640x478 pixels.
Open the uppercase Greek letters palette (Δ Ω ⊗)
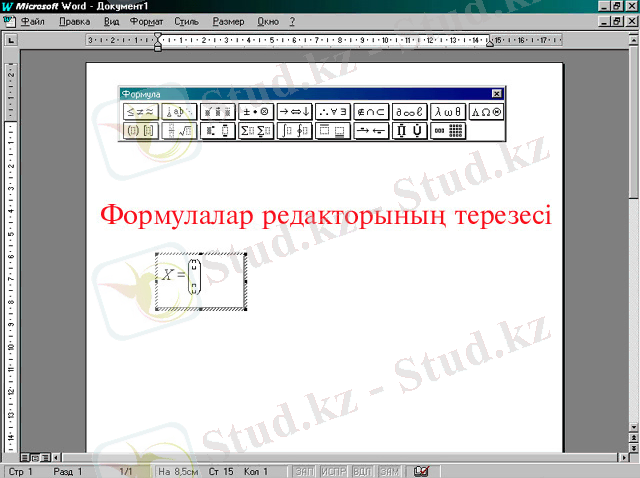click(486, 112)
